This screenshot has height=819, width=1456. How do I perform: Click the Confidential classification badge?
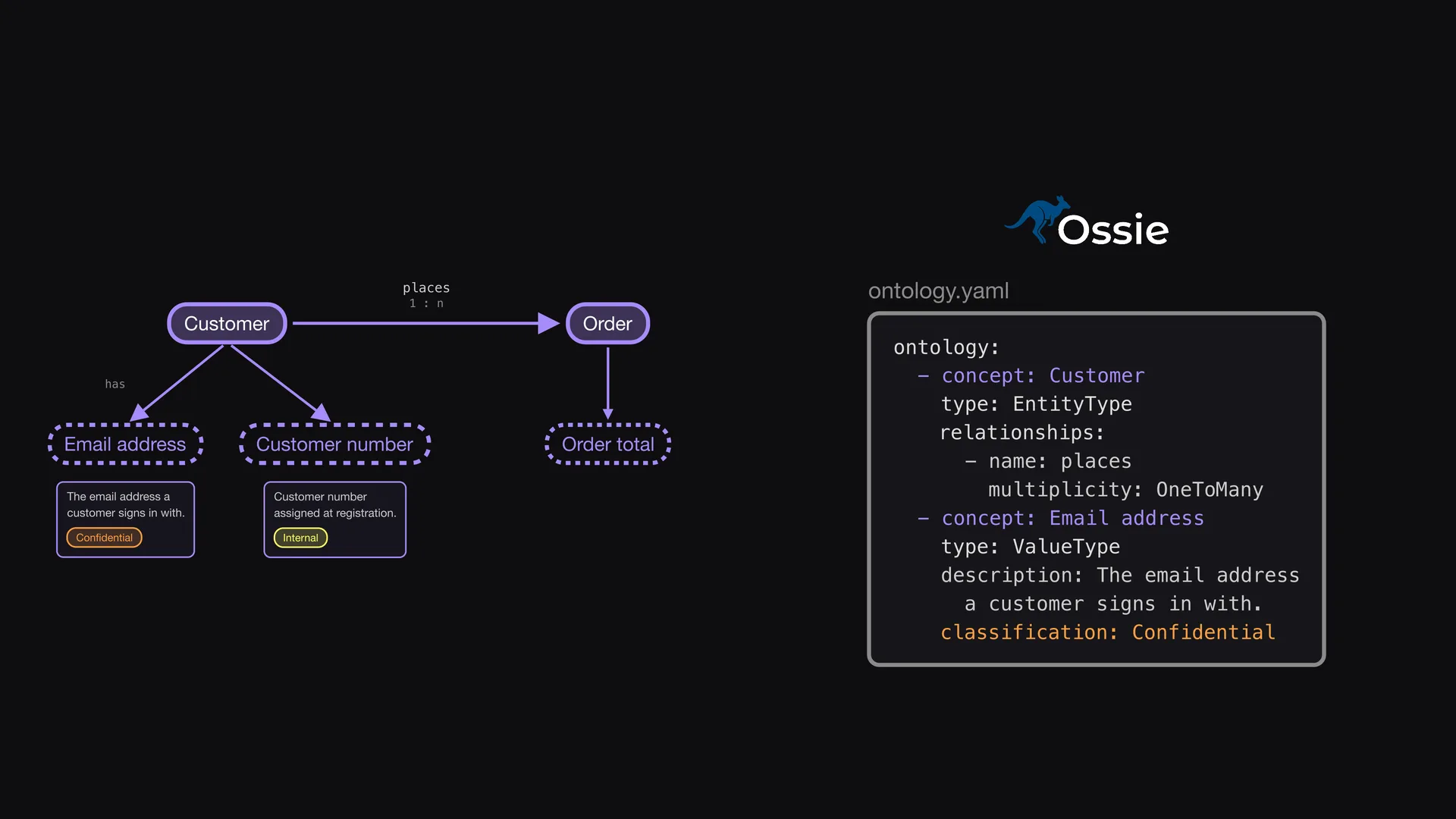pyautogui.click(x=104, y=538)
